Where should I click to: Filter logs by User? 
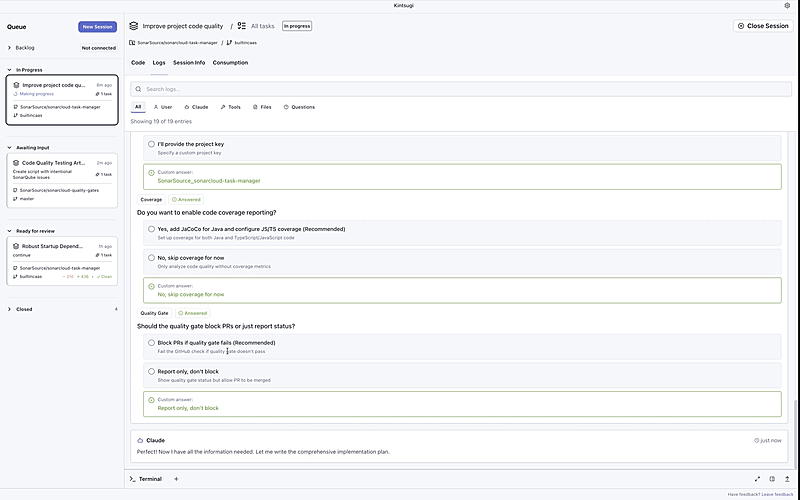tap(163, 107)
